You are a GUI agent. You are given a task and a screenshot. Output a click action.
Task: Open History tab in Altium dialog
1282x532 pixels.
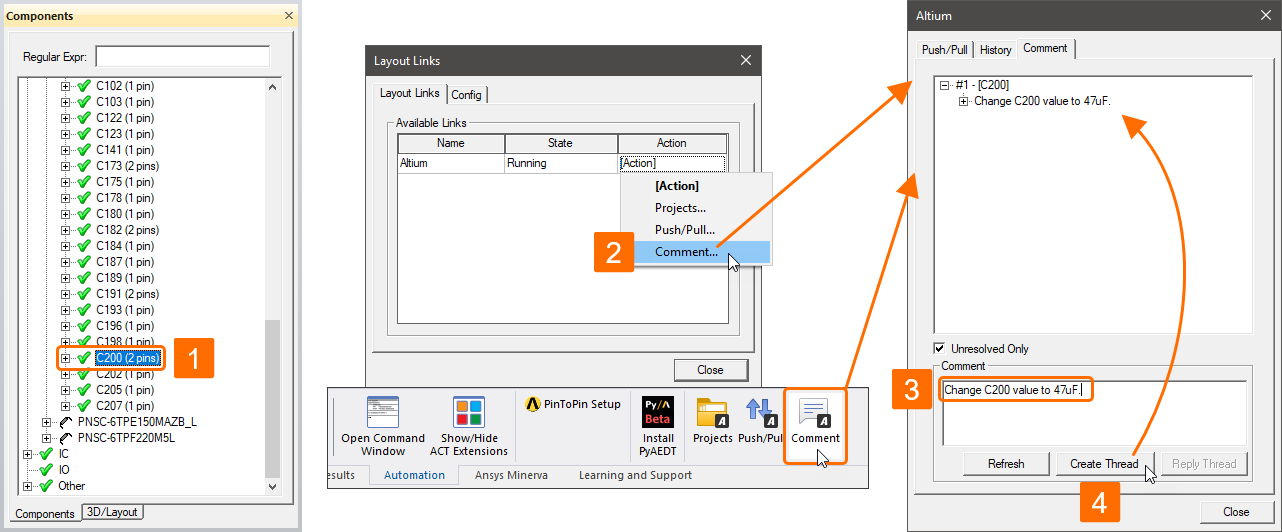pyautogui.click(x=996, y=49)
